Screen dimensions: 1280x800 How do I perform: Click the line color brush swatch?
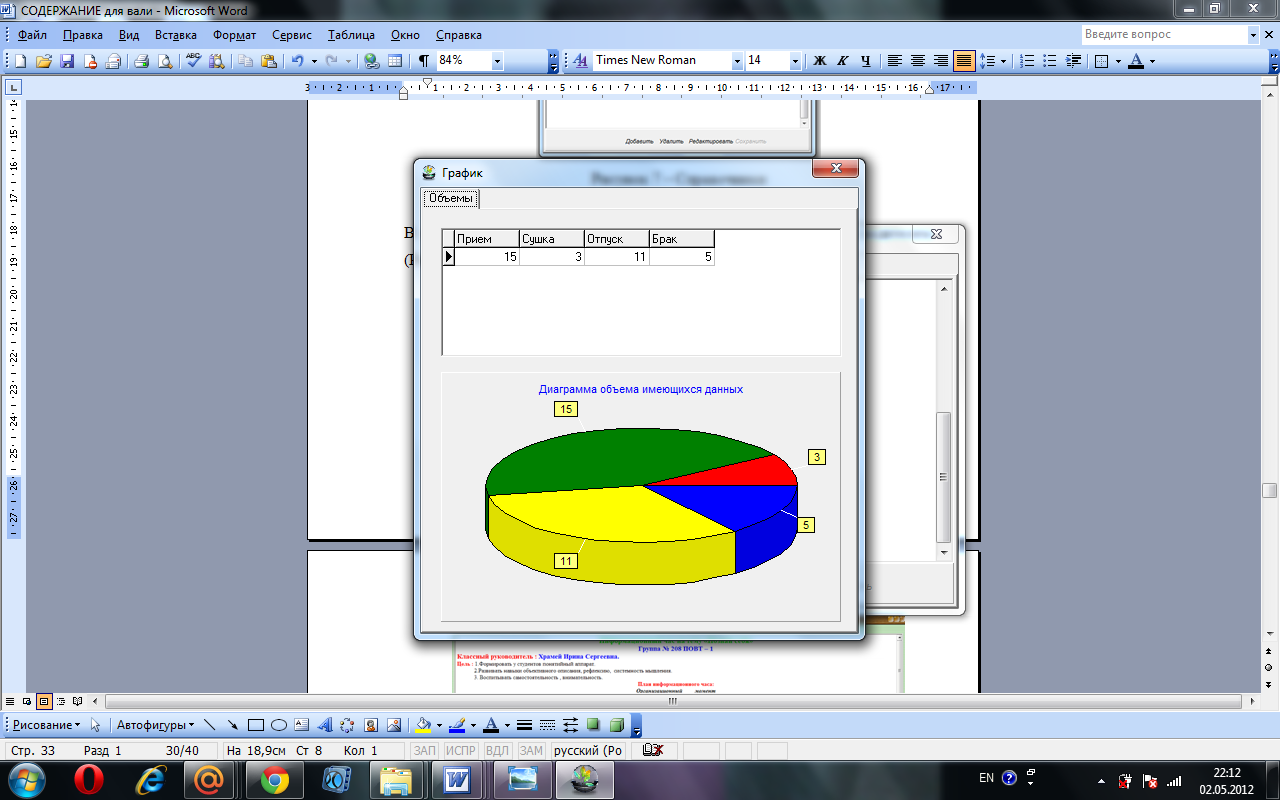click(x=457, y=725)
